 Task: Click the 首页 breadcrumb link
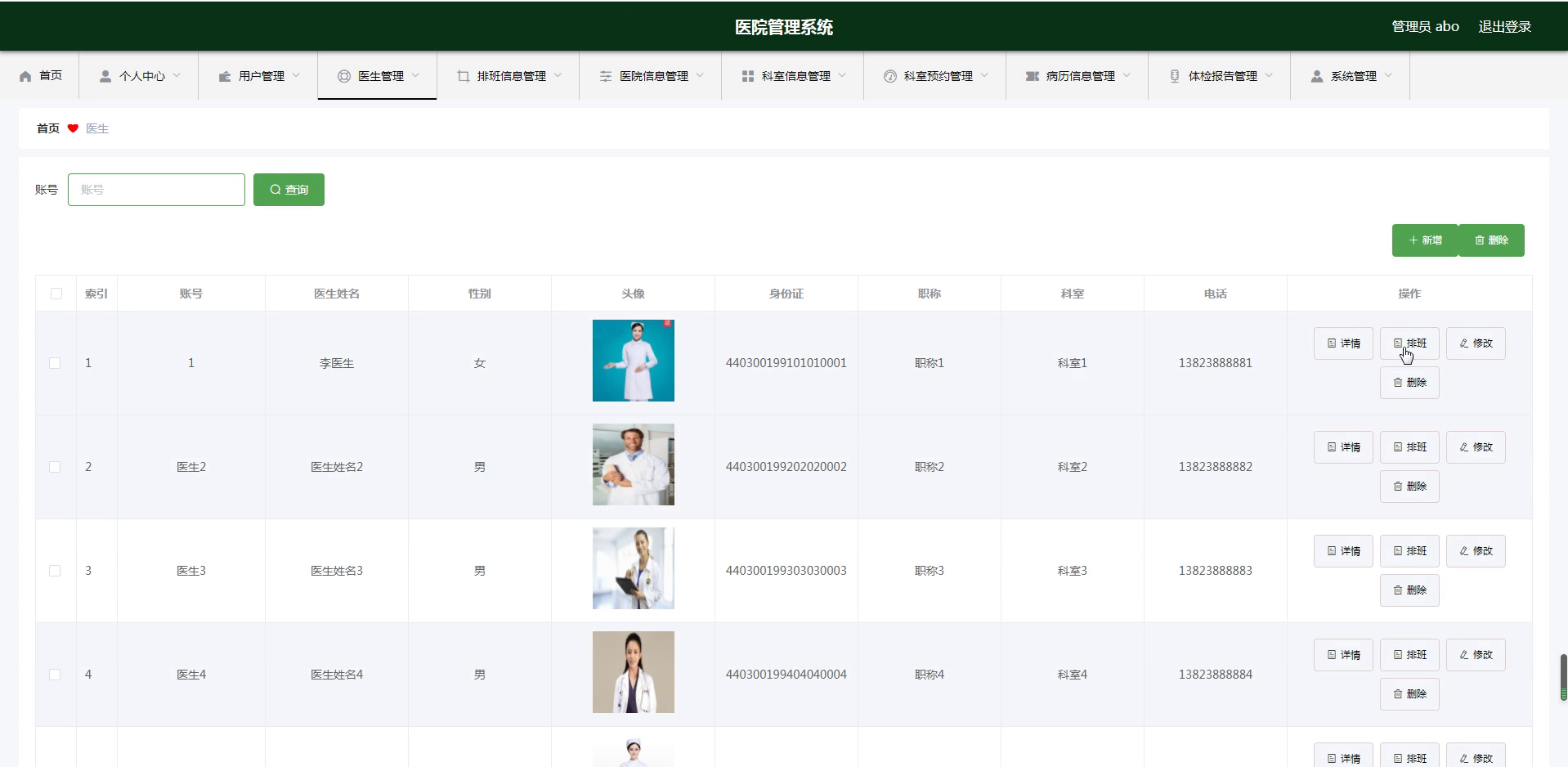tap(48, 128)
